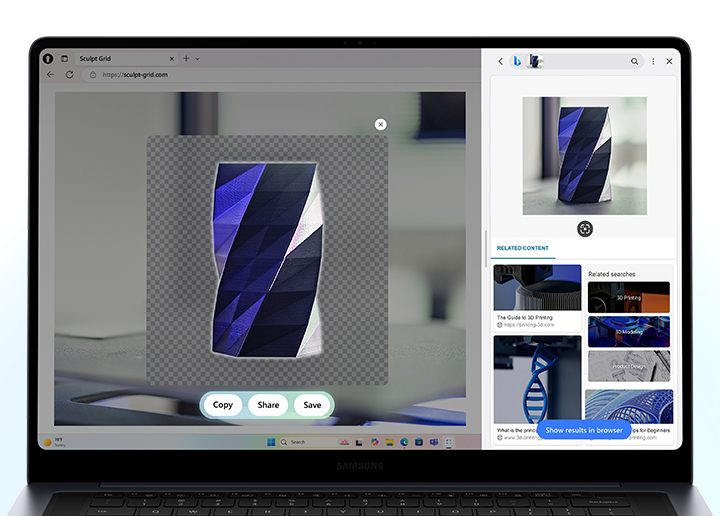
Task: Select the 3D Modeling related search
Action: (x=629, y=331)
